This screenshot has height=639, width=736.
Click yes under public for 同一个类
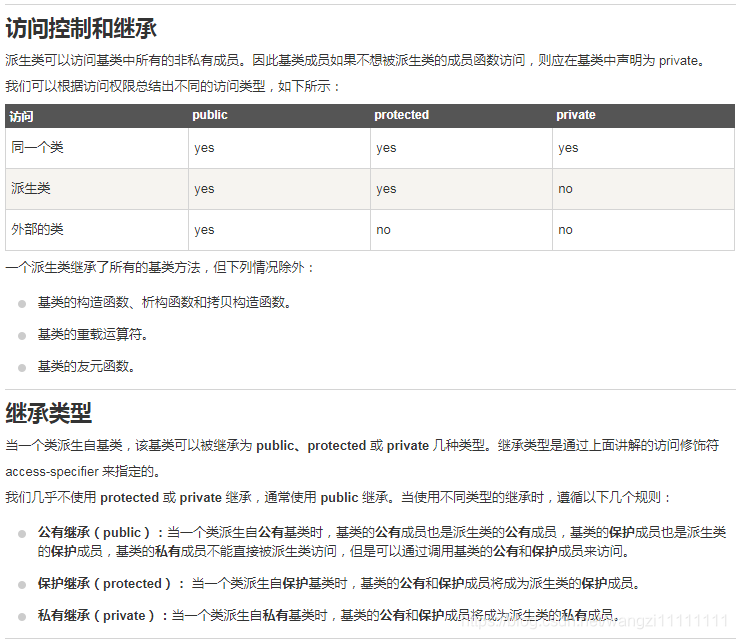[x=204, y=148]
